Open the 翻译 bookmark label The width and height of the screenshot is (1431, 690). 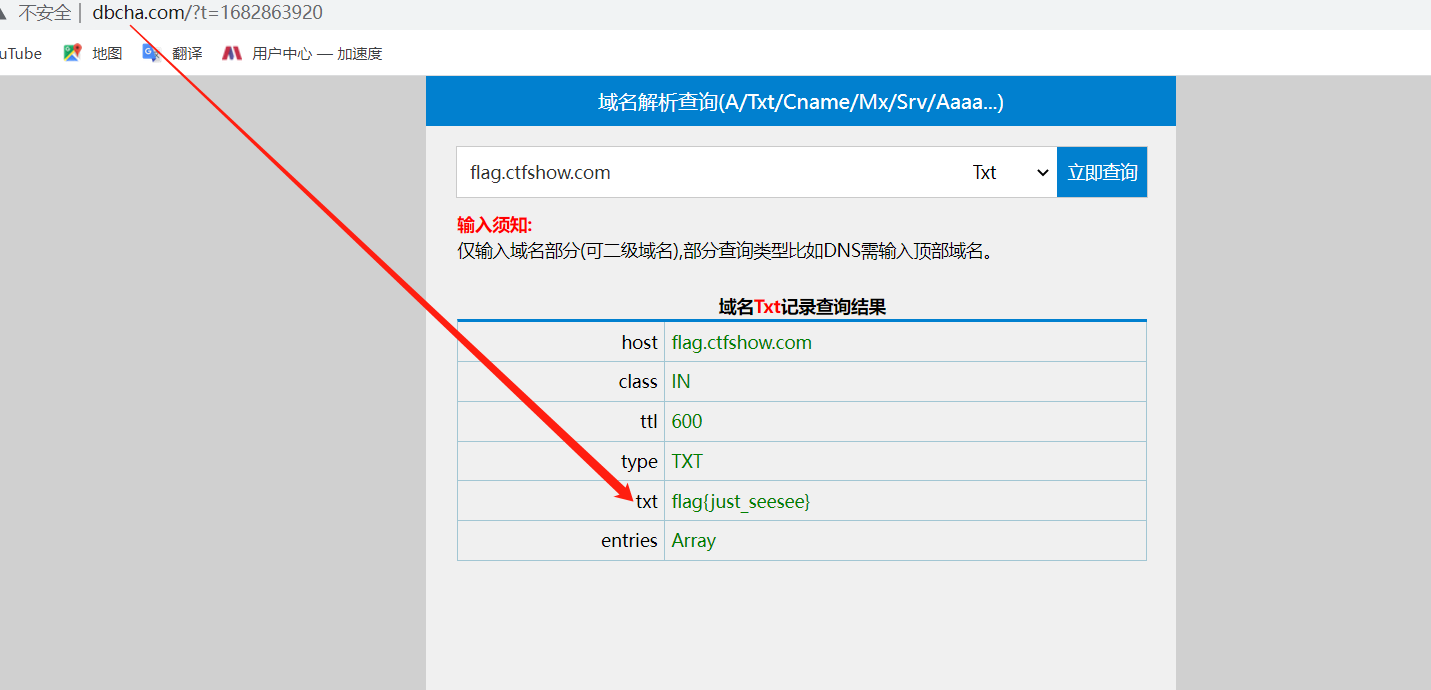point(187,54)
